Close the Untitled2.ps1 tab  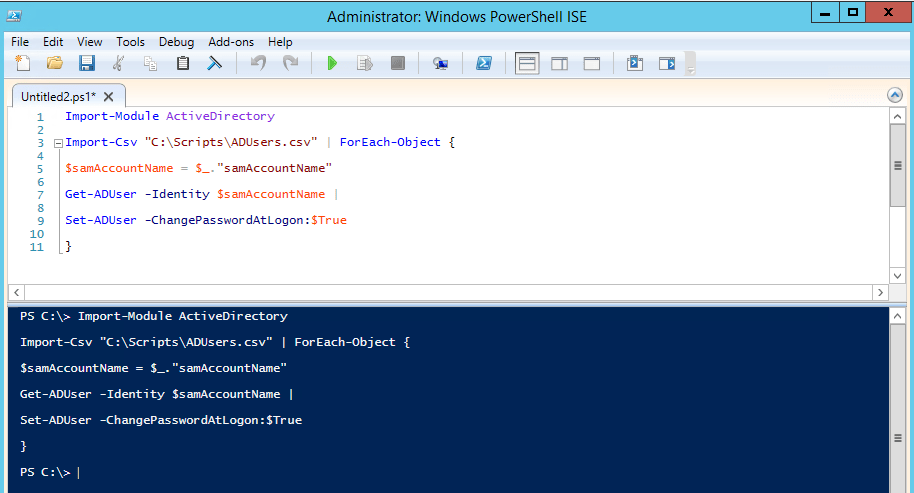tap(108, 97)
